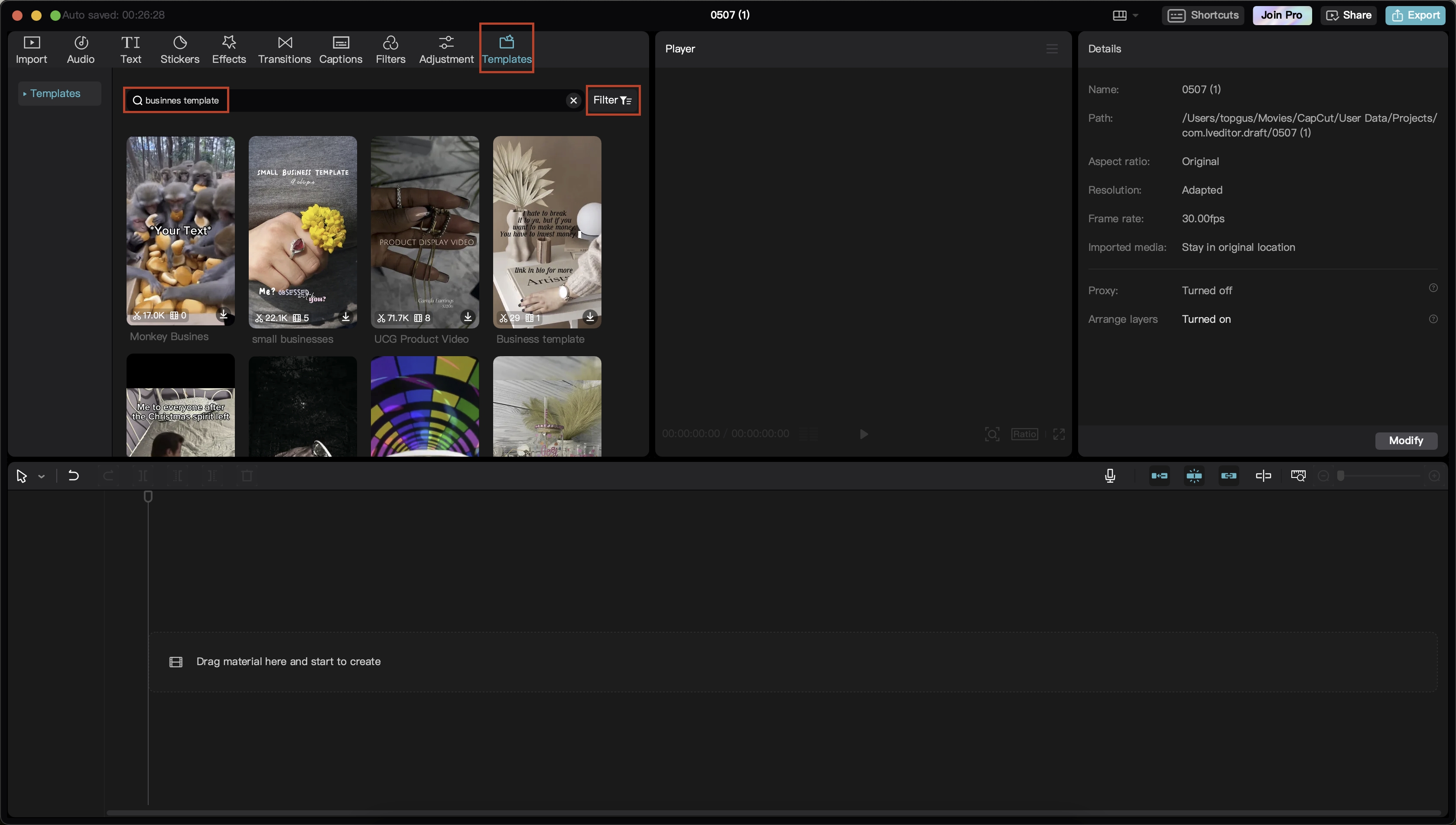Open the select tool mode dropdown arrow
This screenshot has height=825, width=1456.
point(41,477)
